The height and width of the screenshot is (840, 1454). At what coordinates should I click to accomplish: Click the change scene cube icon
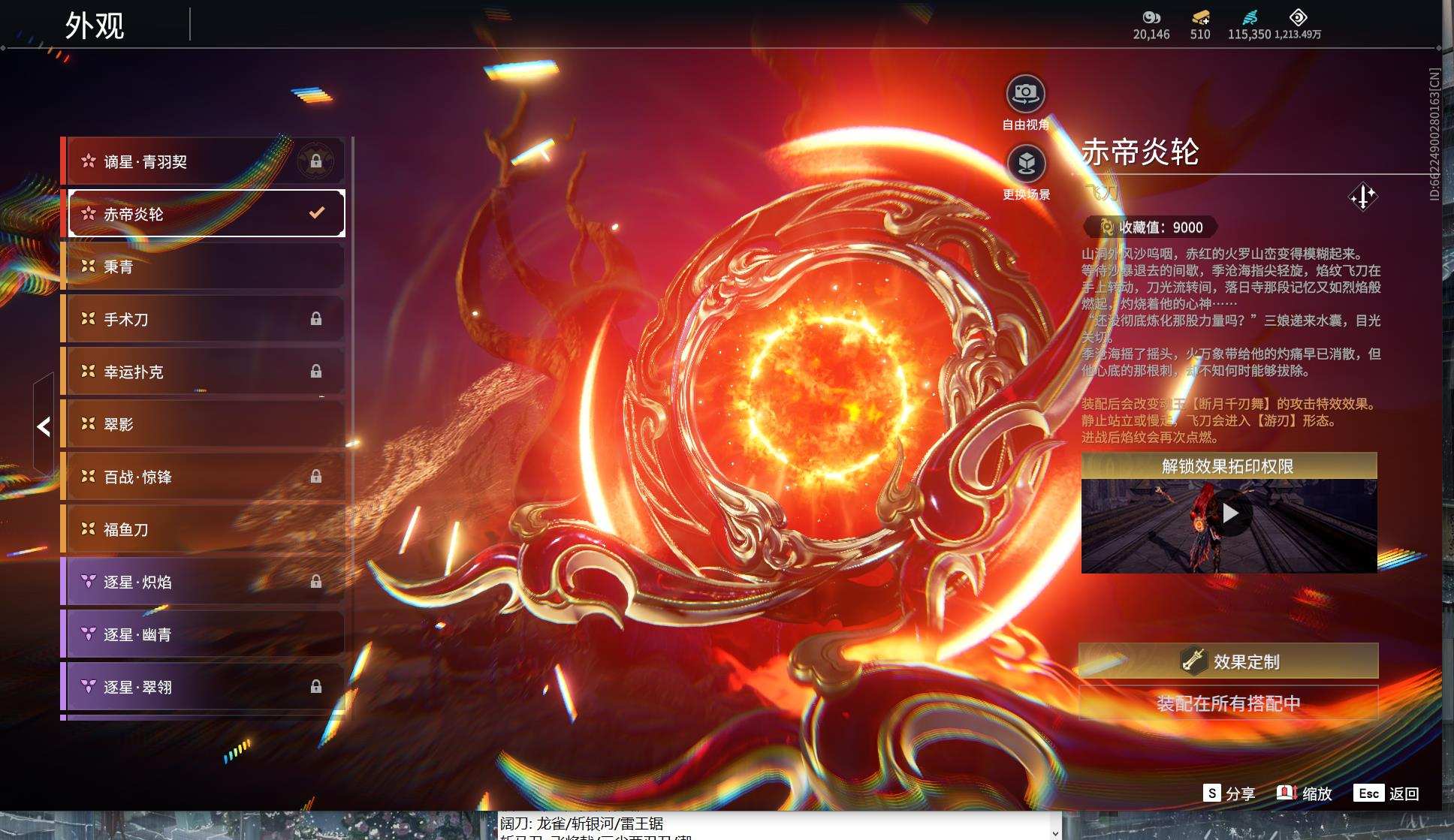pos(1025,163)
